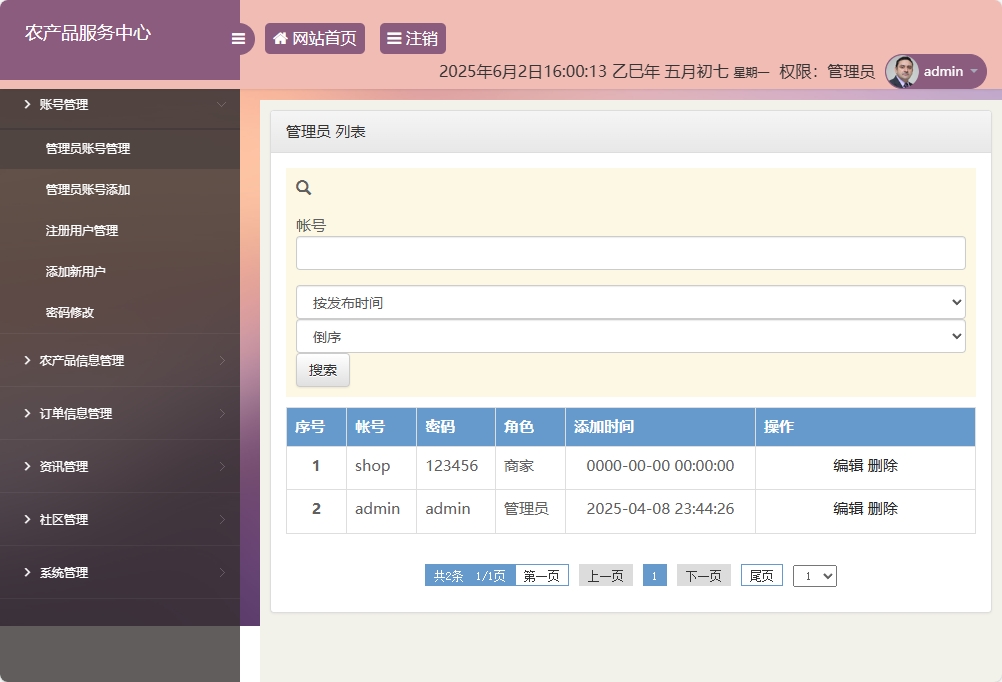
Task: Open the admin user dropdown caret
Action: [x=973, y=72]
